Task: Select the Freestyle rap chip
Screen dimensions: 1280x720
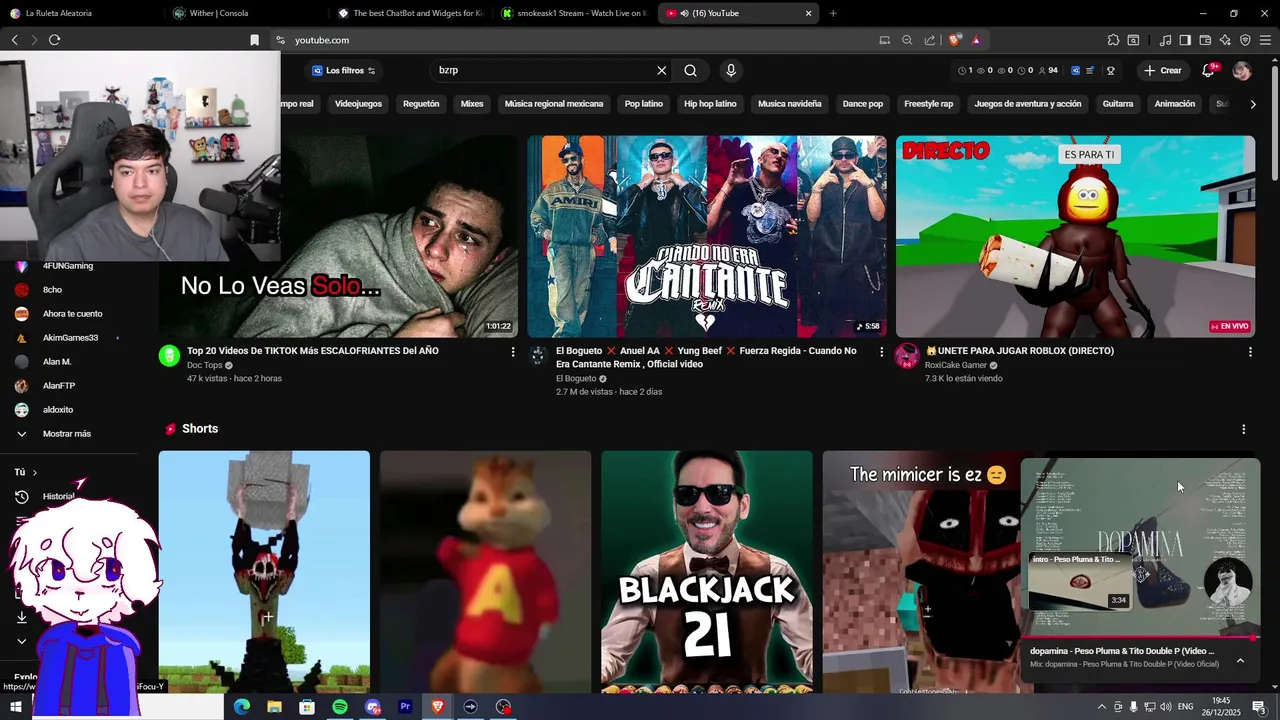Action: click(929, 104)
